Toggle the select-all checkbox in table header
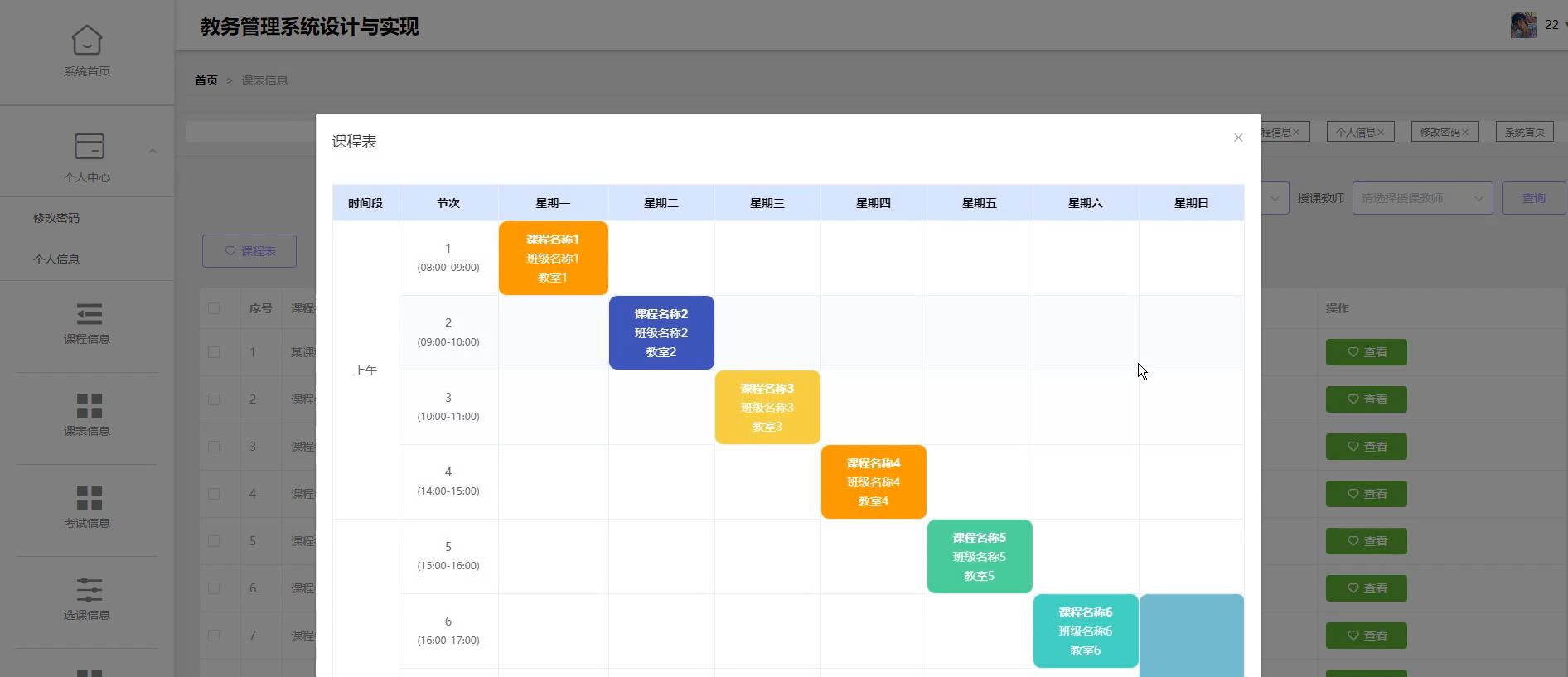Image resolution: width=1568 pixels, height=677 pixels. click(x=214, y=308)
